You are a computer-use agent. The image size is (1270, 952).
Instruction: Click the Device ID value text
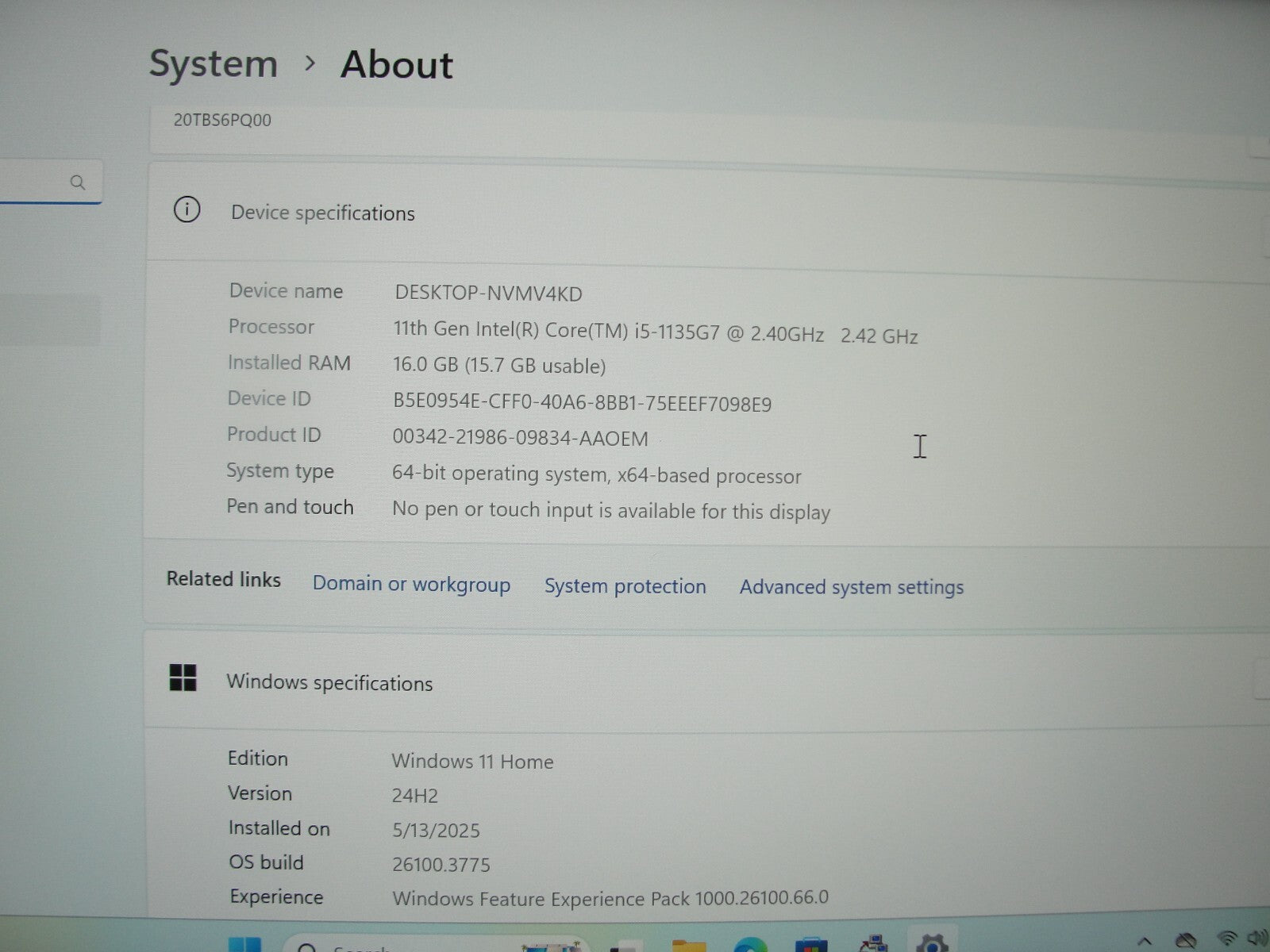click(582, 403)
